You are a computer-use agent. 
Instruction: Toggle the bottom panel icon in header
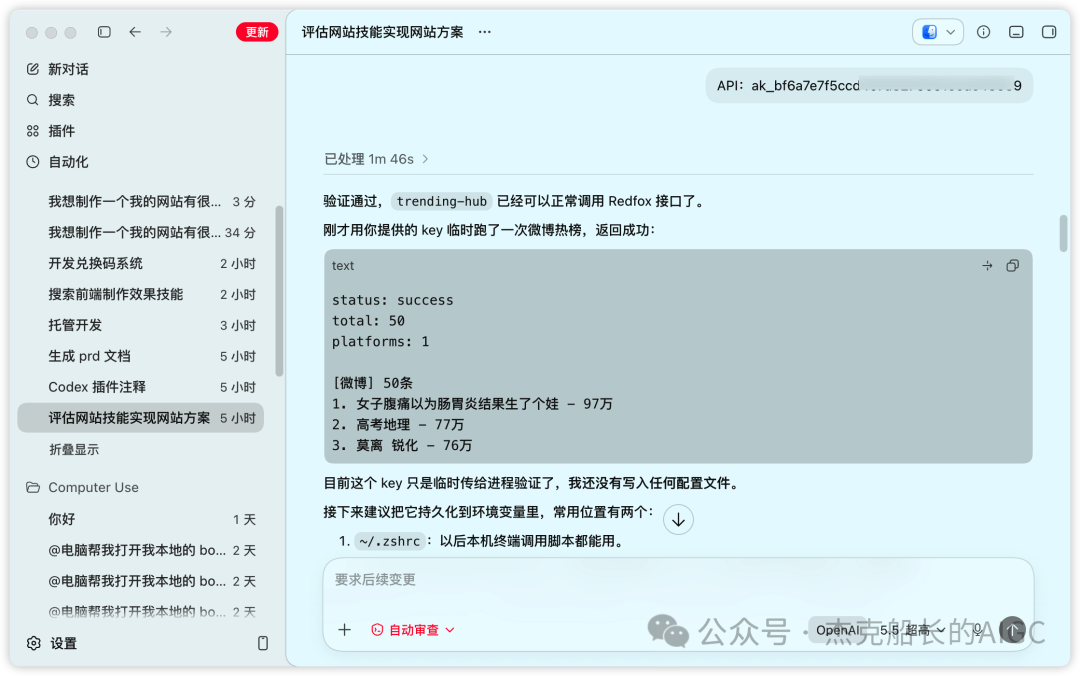click(x=1016, y=32)
